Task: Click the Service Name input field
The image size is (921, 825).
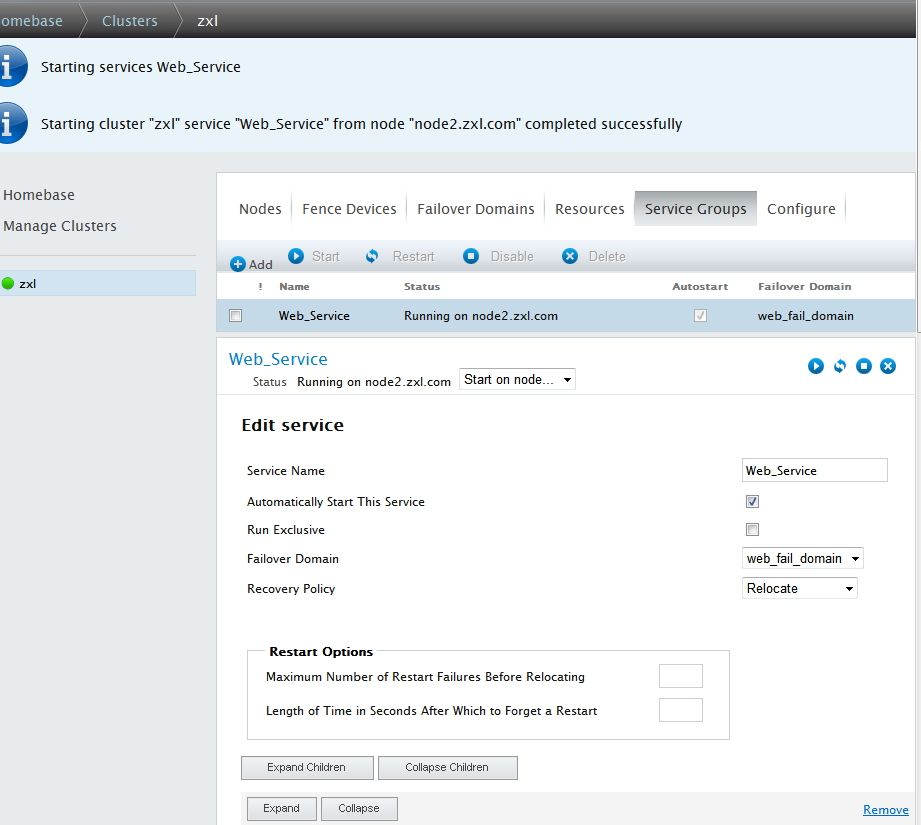Action: (x=815, y=470)
